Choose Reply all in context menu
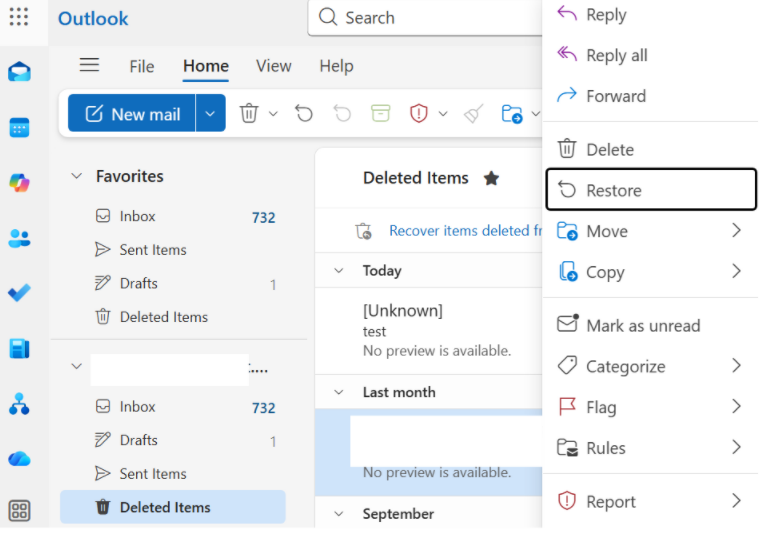This screenshot has height=551, width=771. (651, 55)
